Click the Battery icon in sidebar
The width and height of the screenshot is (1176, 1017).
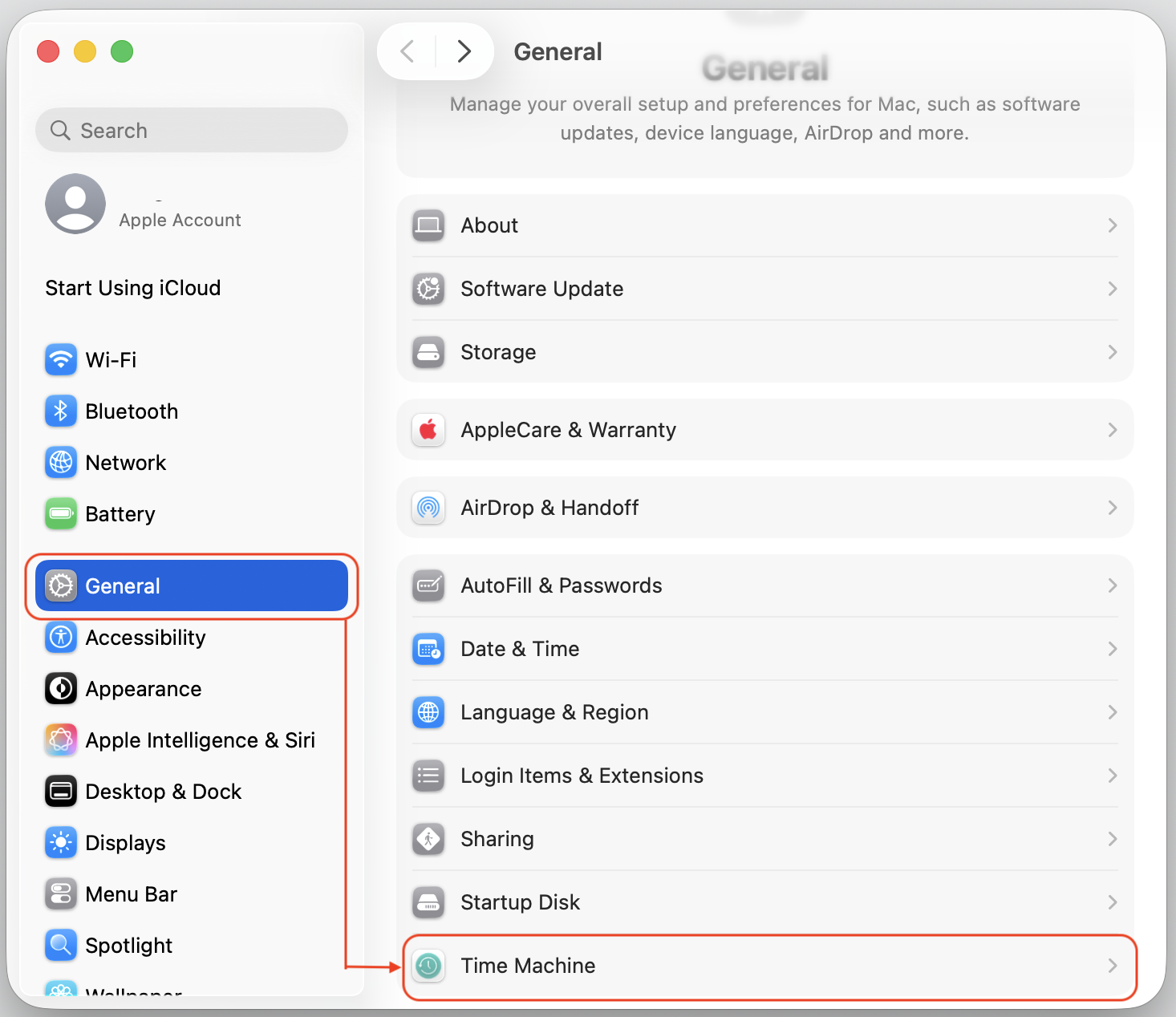pos(61,513)
